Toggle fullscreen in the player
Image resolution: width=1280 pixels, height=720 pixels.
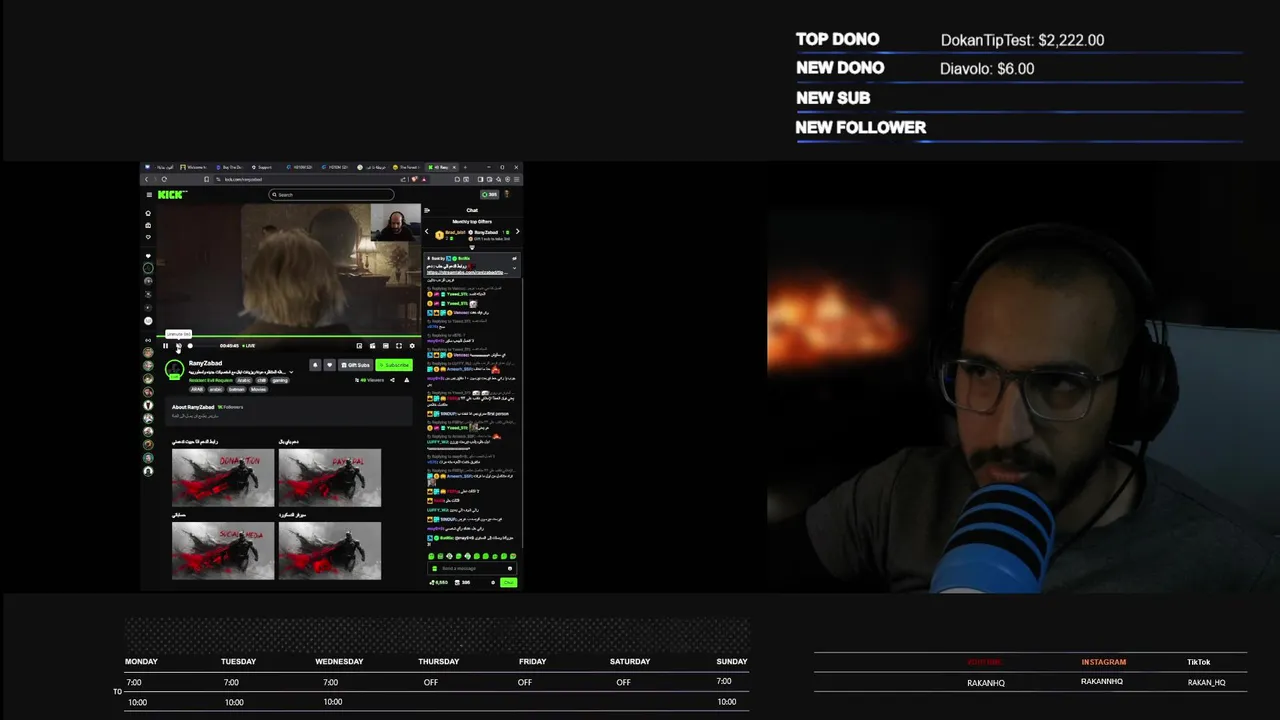tap(399, 346)
